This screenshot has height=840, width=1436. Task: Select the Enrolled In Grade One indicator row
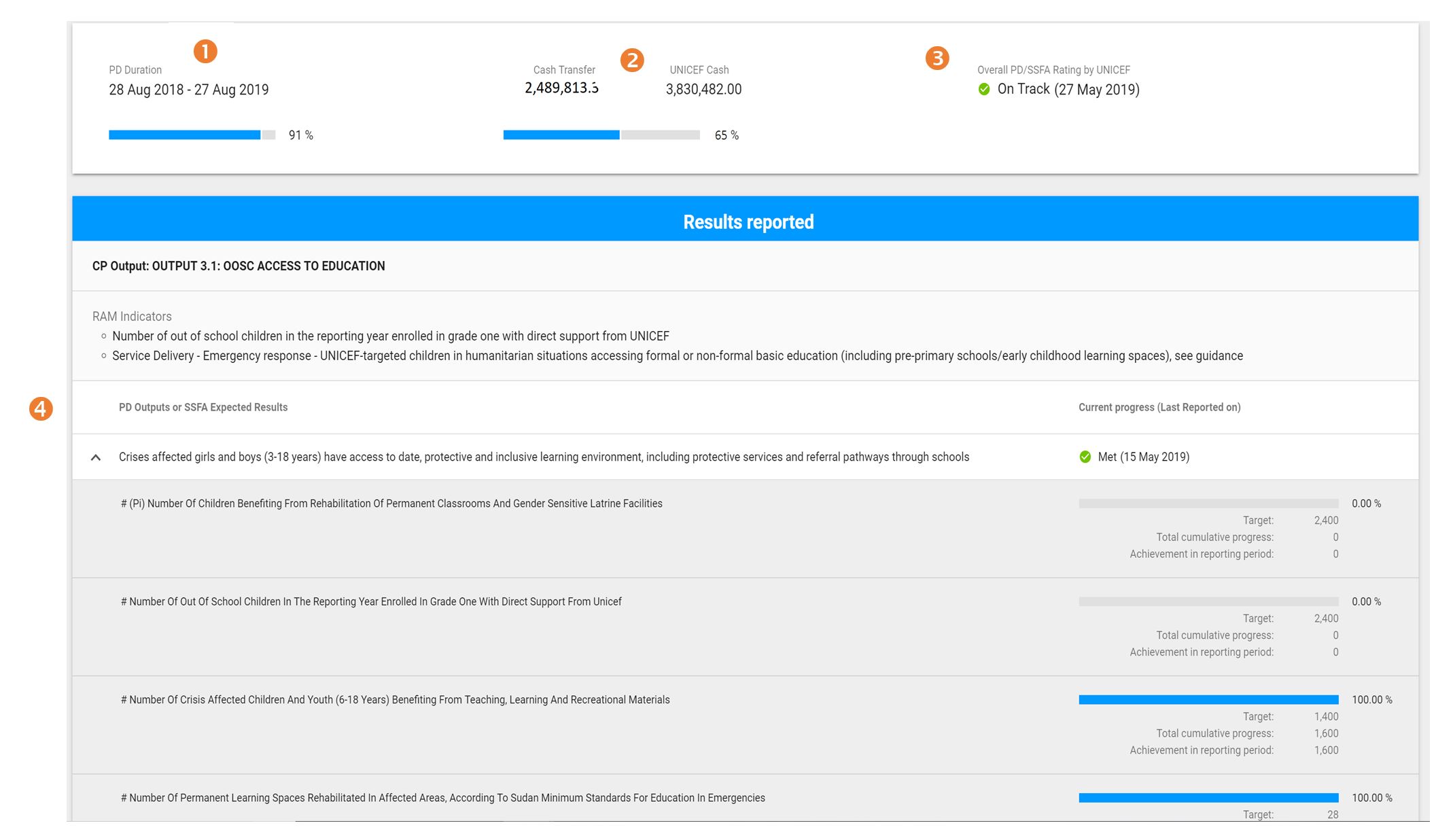click(x=371, y=601)
